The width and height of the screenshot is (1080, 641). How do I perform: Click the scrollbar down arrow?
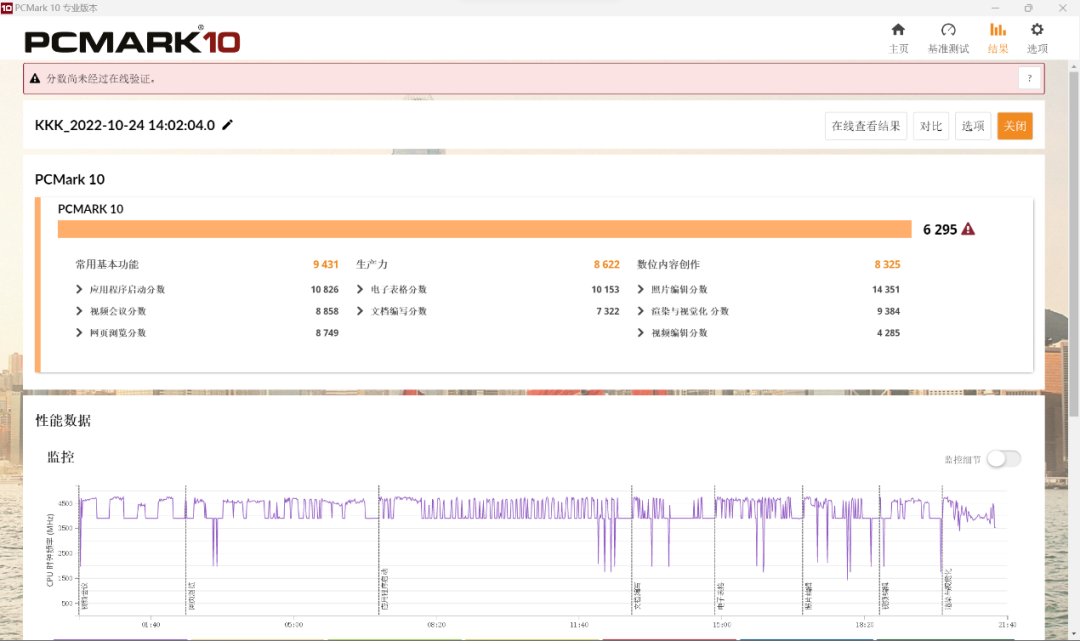(x=1073, y=634)
